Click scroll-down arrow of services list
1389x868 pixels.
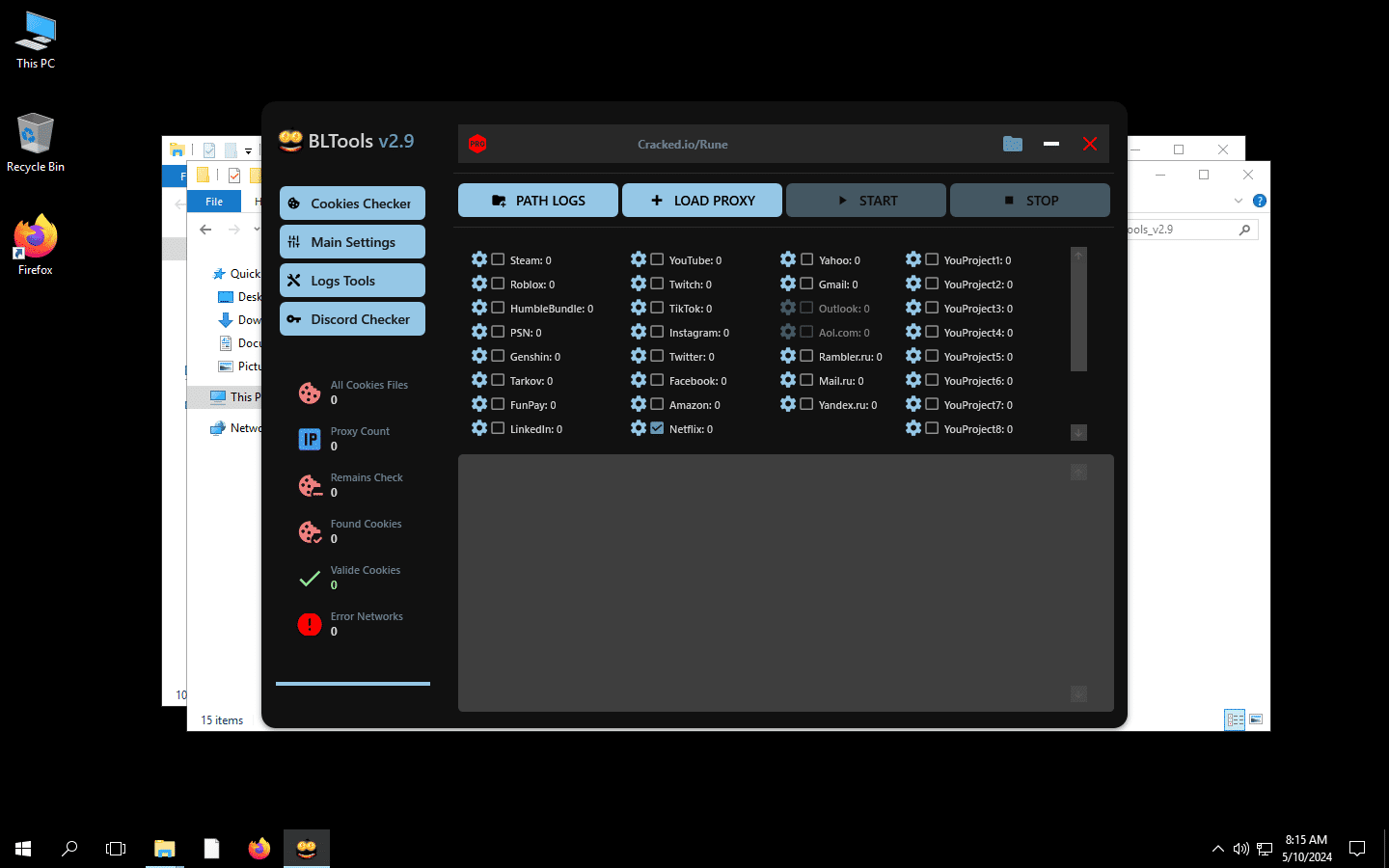click(x=1078, y=433)
